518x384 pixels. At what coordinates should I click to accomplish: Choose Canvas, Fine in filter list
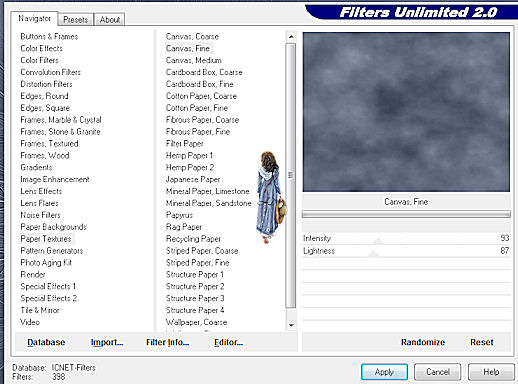pos(188,48)
